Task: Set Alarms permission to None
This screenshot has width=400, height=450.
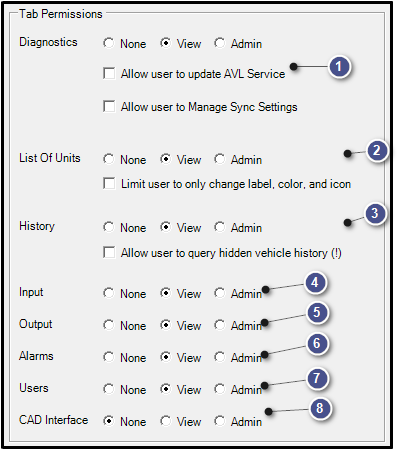Action: (109, 357)
